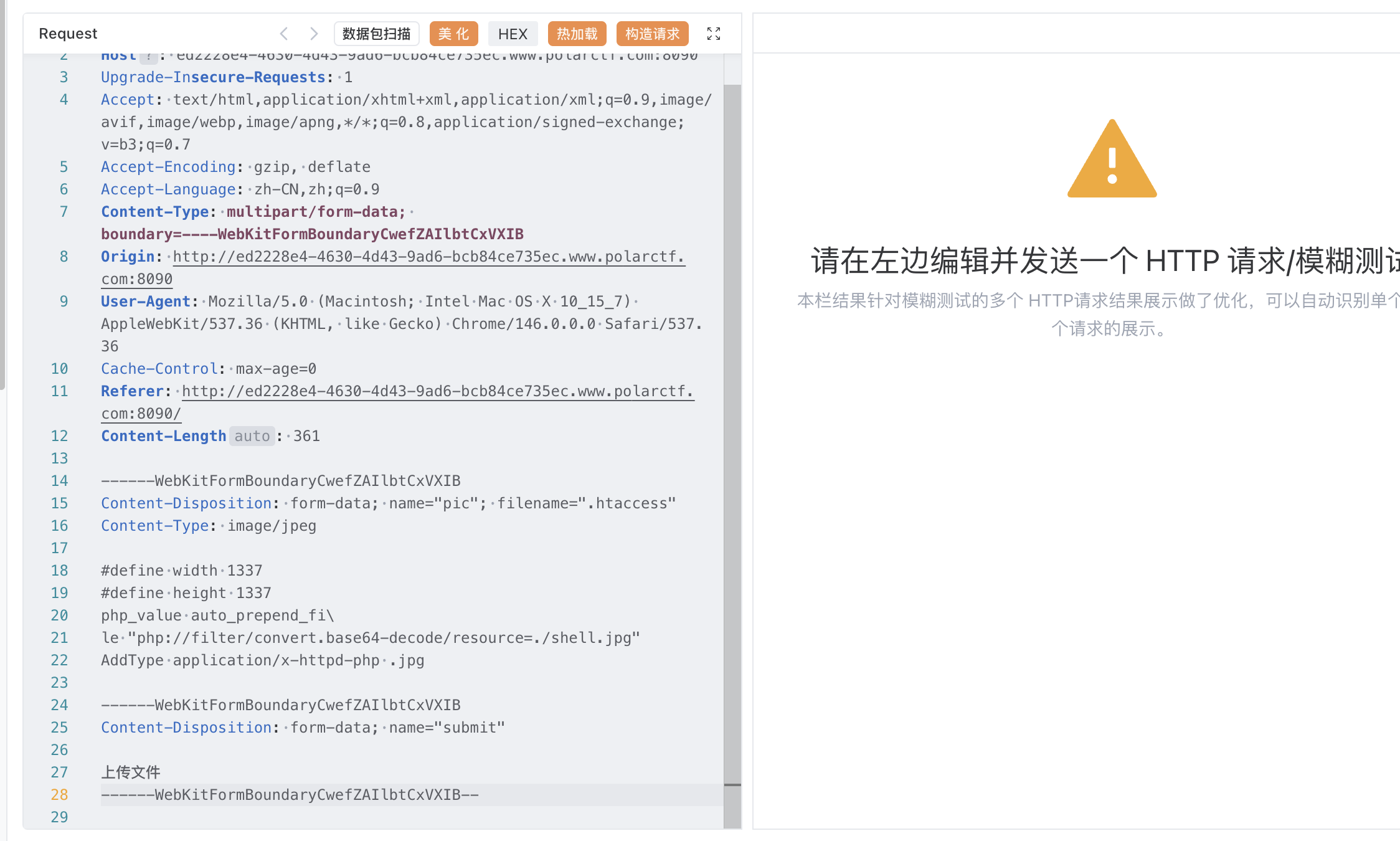
Task: Click the 请在左边编辑并发送 heading text
Action: click(x=1105, y=260)
